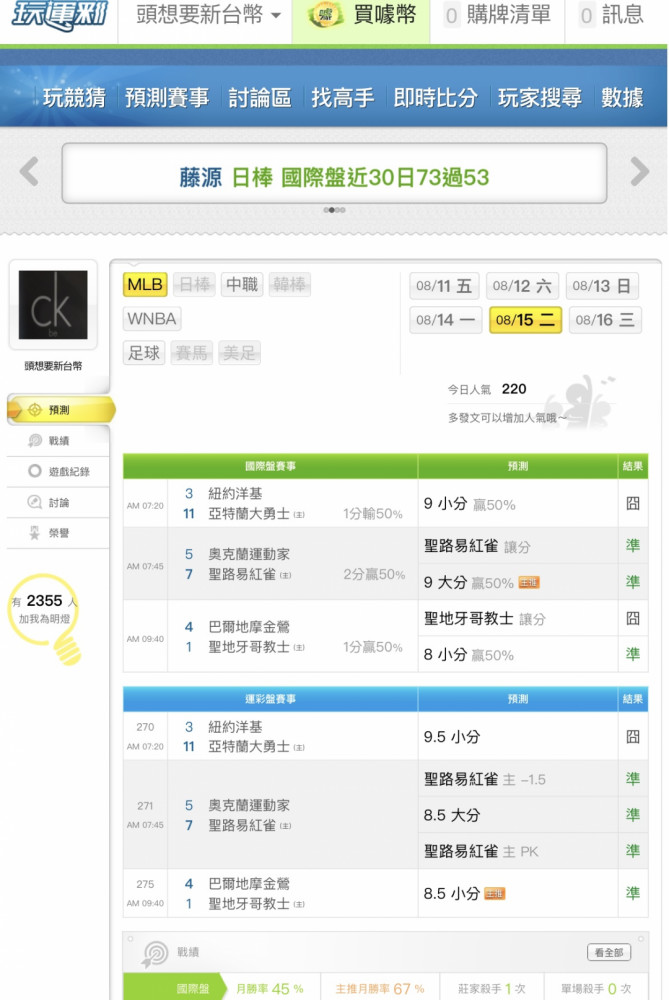669x1000 pixels.
Task: Select the 賽馬 league tab
Action: coord(191,353)
